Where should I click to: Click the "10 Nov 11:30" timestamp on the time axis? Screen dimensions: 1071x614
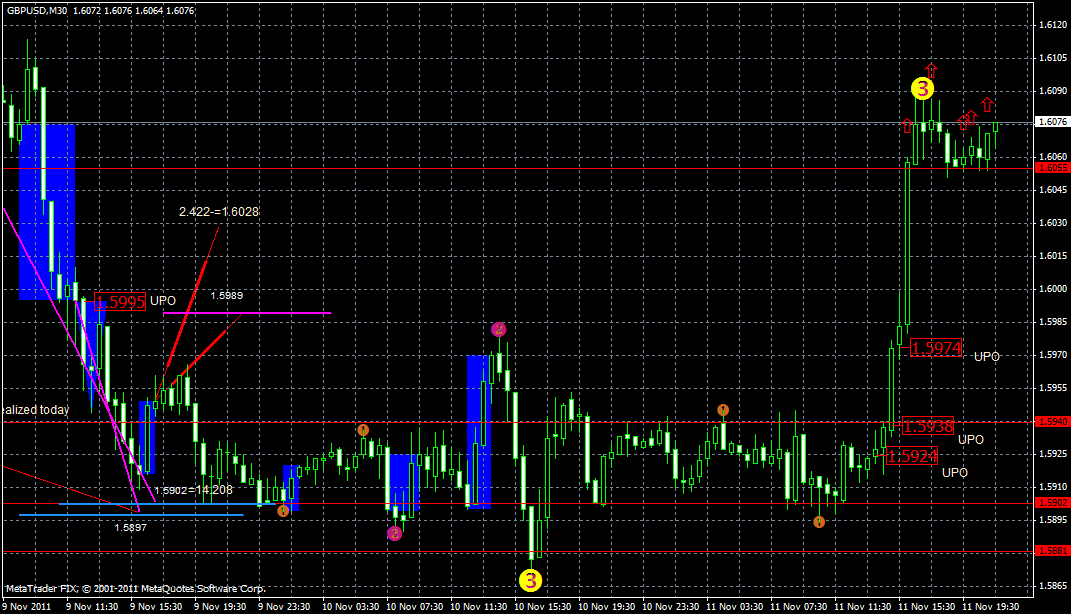click(481, 605)
